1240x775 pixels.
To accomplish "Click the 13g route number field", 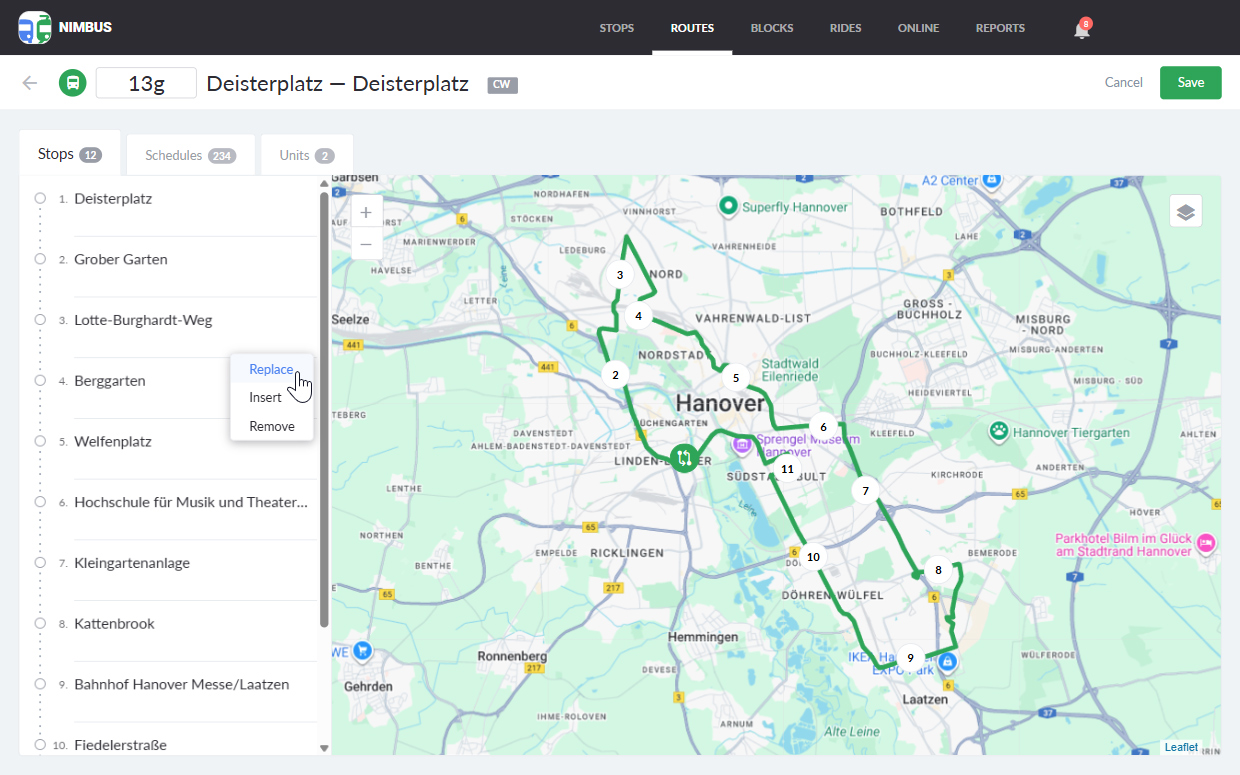I will (x=146, y=83).
